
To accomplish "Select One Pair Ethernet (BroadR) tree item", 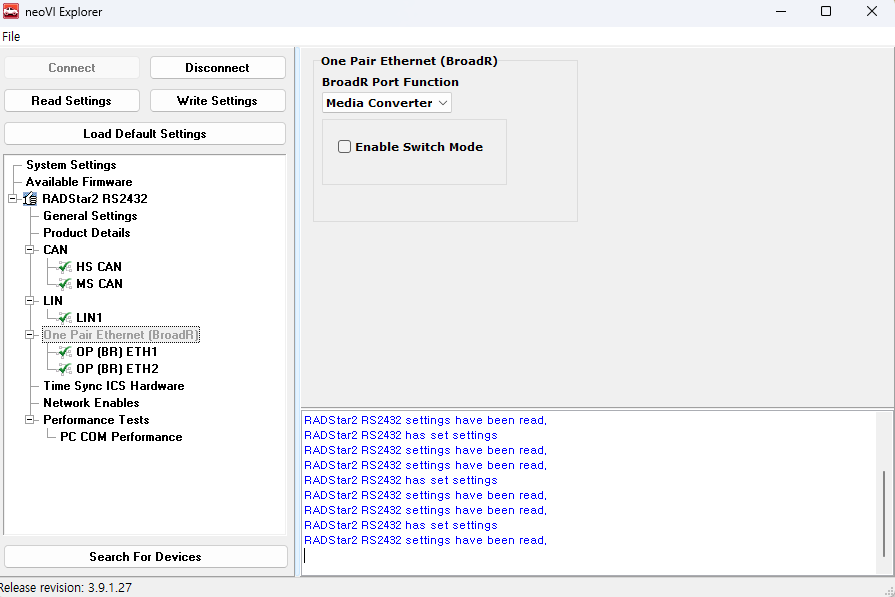I will click(x=121, y=335).
